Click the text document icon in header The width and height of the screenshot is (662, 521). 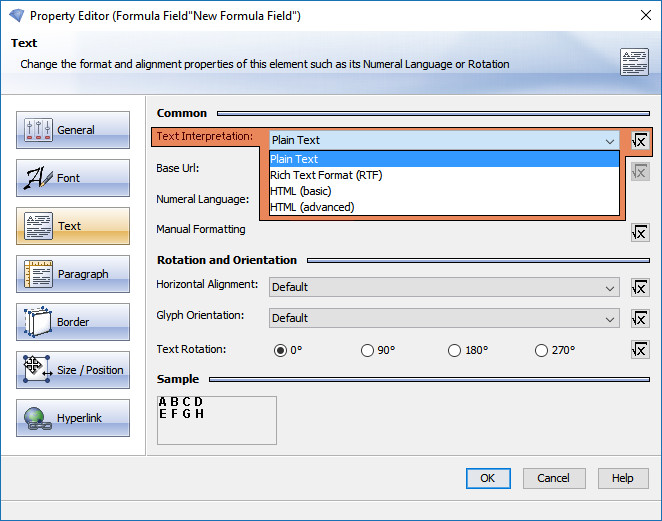(634, 62)
